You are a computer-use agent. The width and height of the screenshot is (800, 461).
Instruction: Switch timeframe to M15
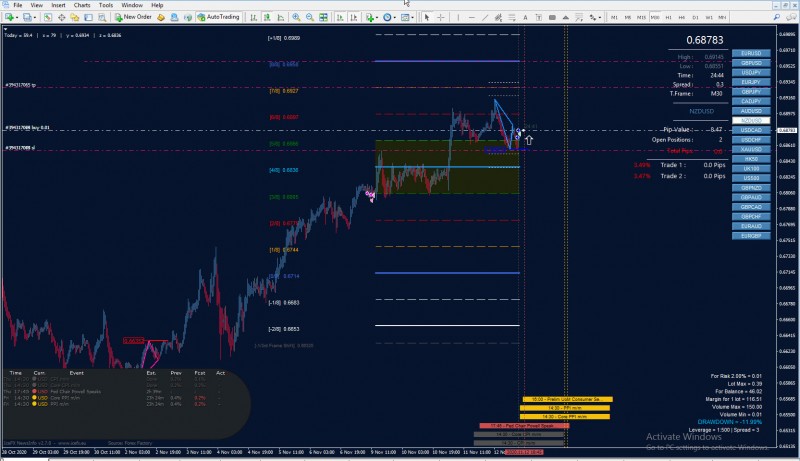tap(641, 17)
